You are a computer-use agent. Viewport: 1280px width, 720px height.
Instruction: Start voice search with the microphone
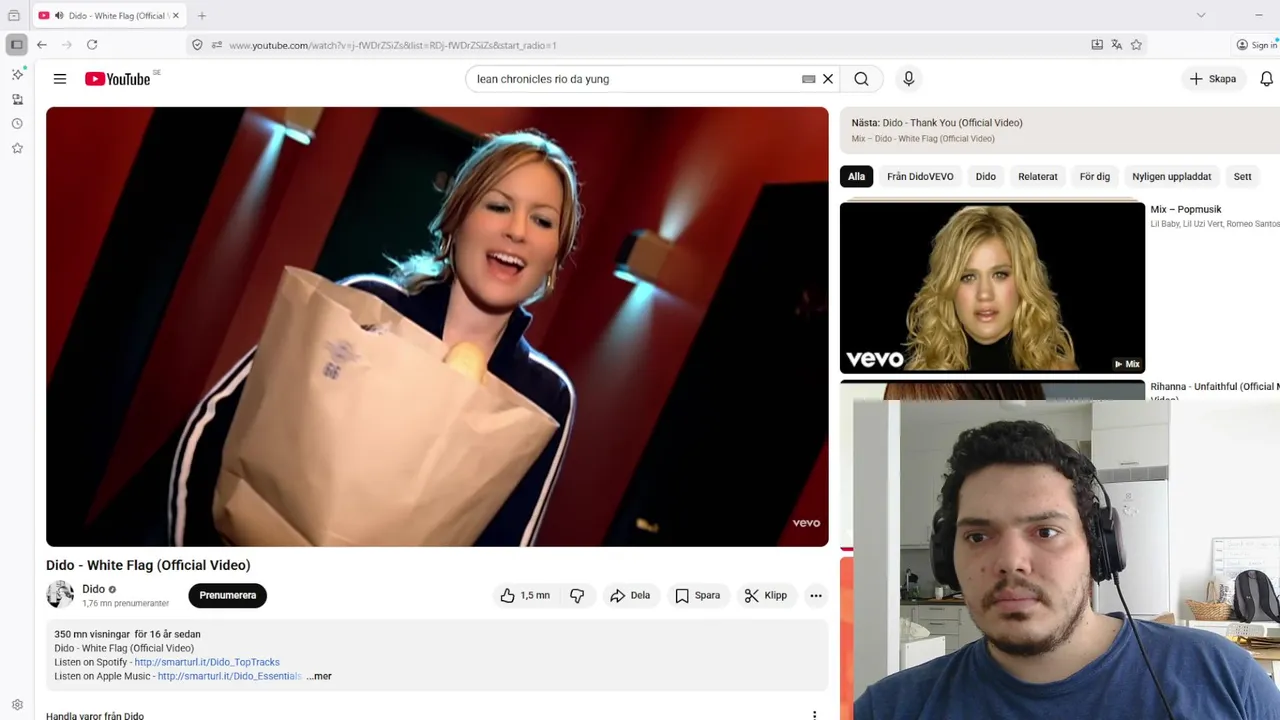tap(908, 79)
